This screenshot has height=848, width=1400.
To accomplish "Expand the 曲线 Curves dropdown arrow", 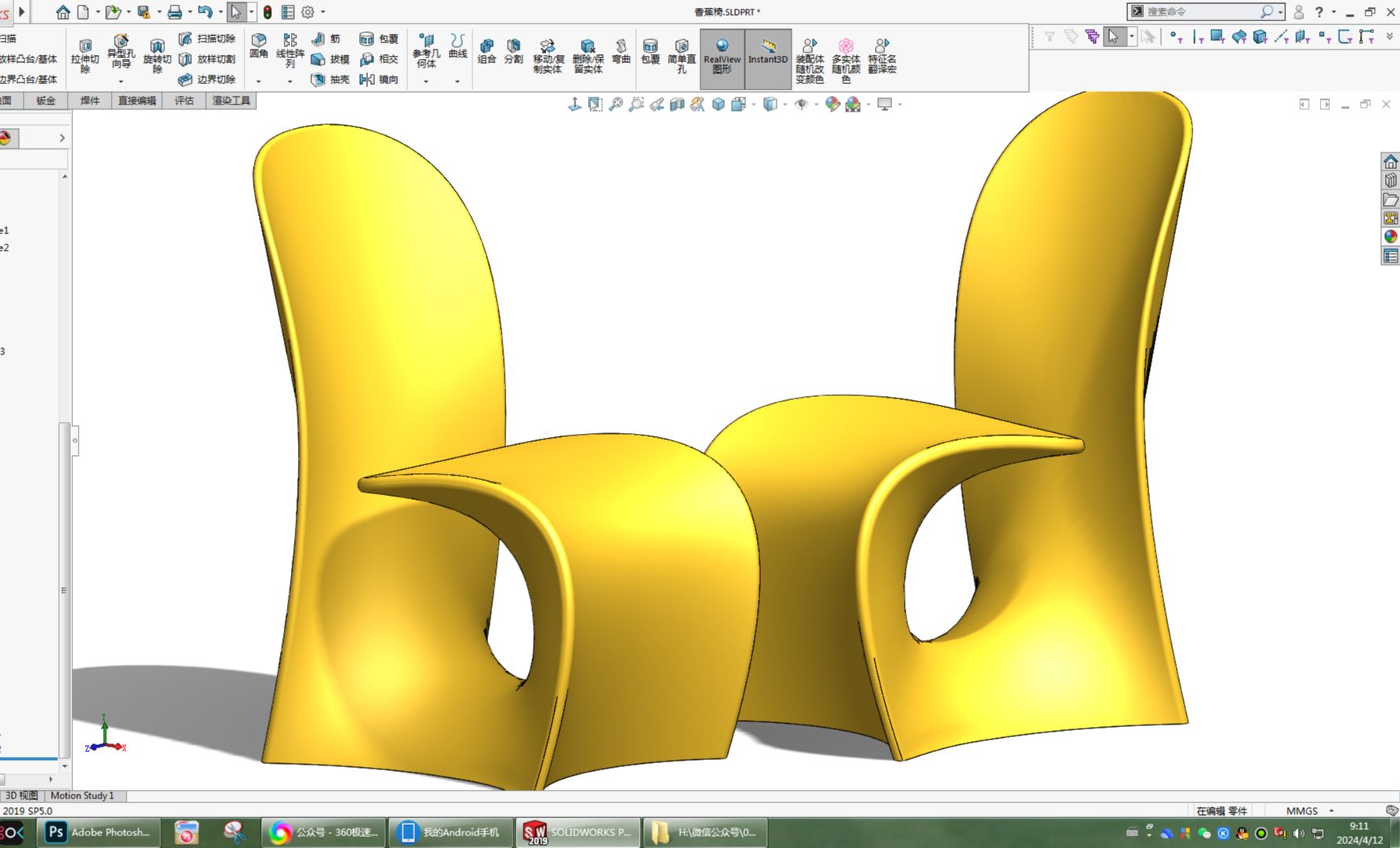I will pyautogui.click(x=457, y=81).
